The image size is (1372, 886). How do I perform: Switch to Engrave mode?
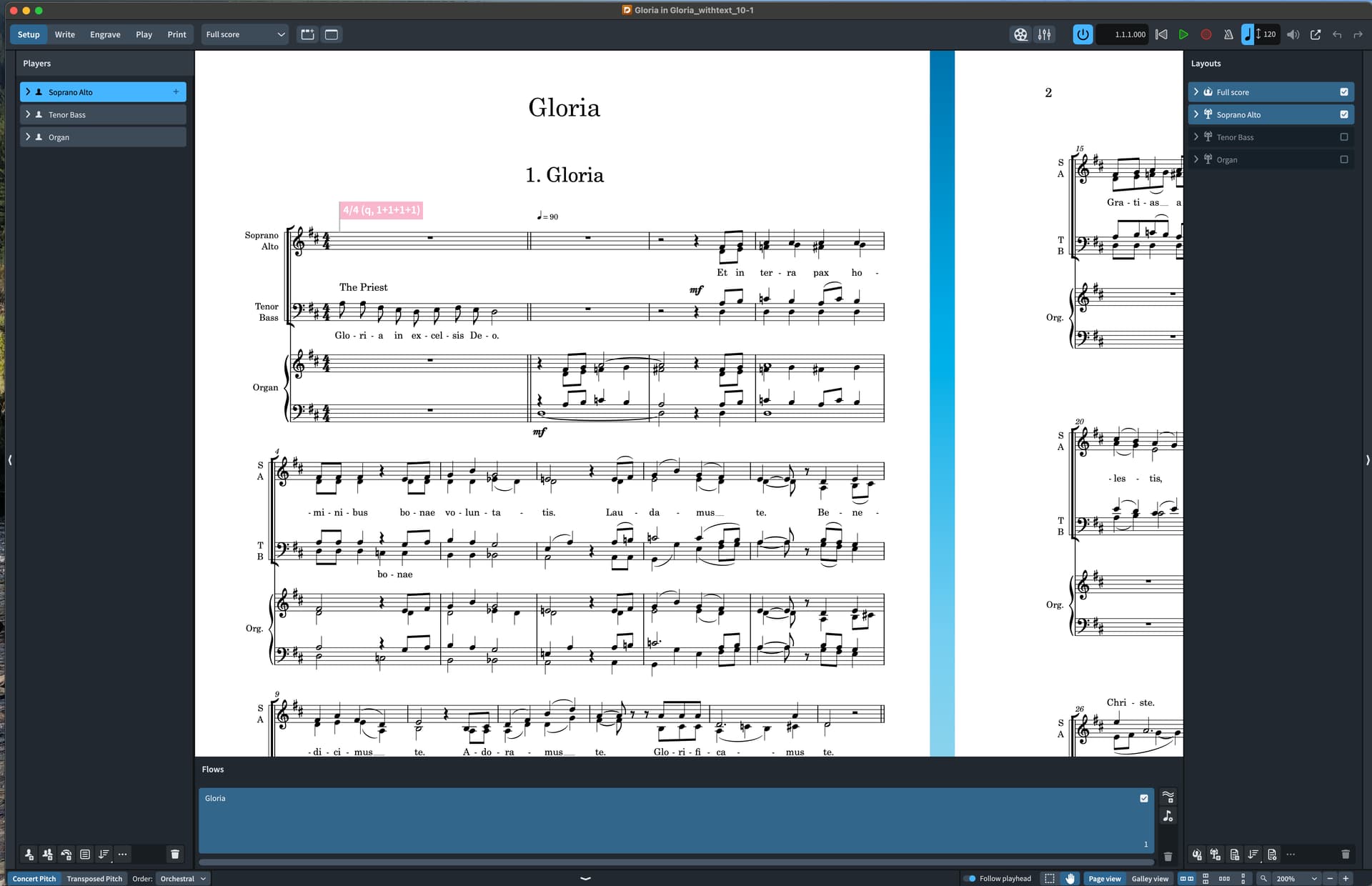[x=105, y=34]
